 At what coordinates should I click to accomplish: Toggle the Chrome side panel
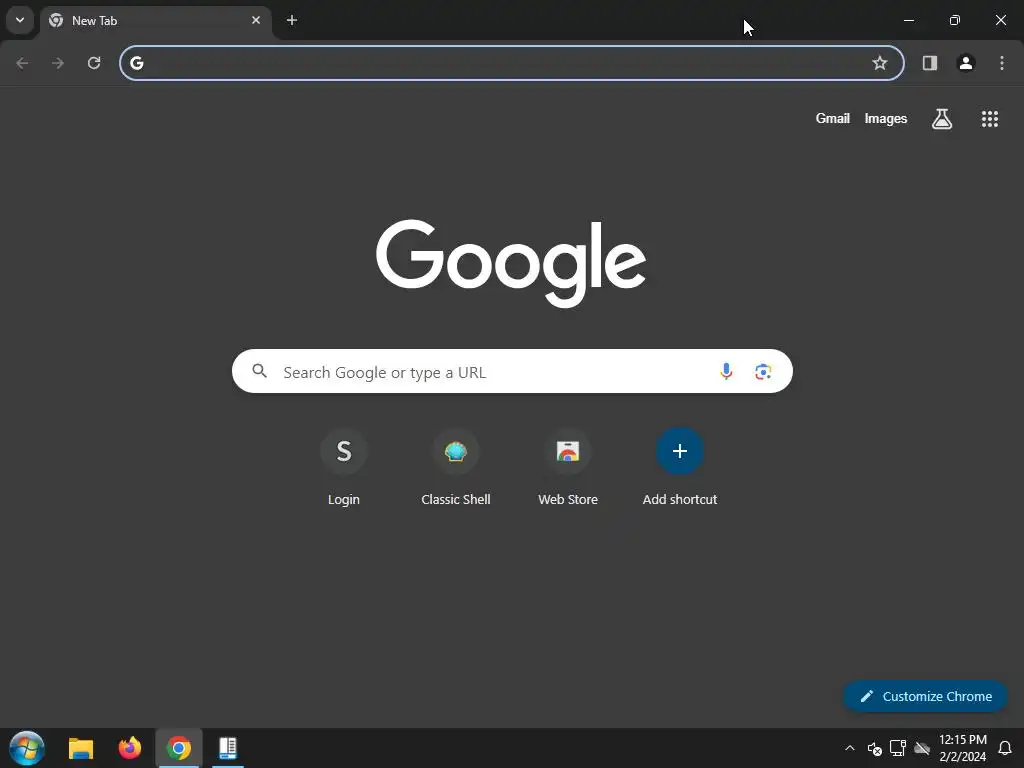[930, 63]
